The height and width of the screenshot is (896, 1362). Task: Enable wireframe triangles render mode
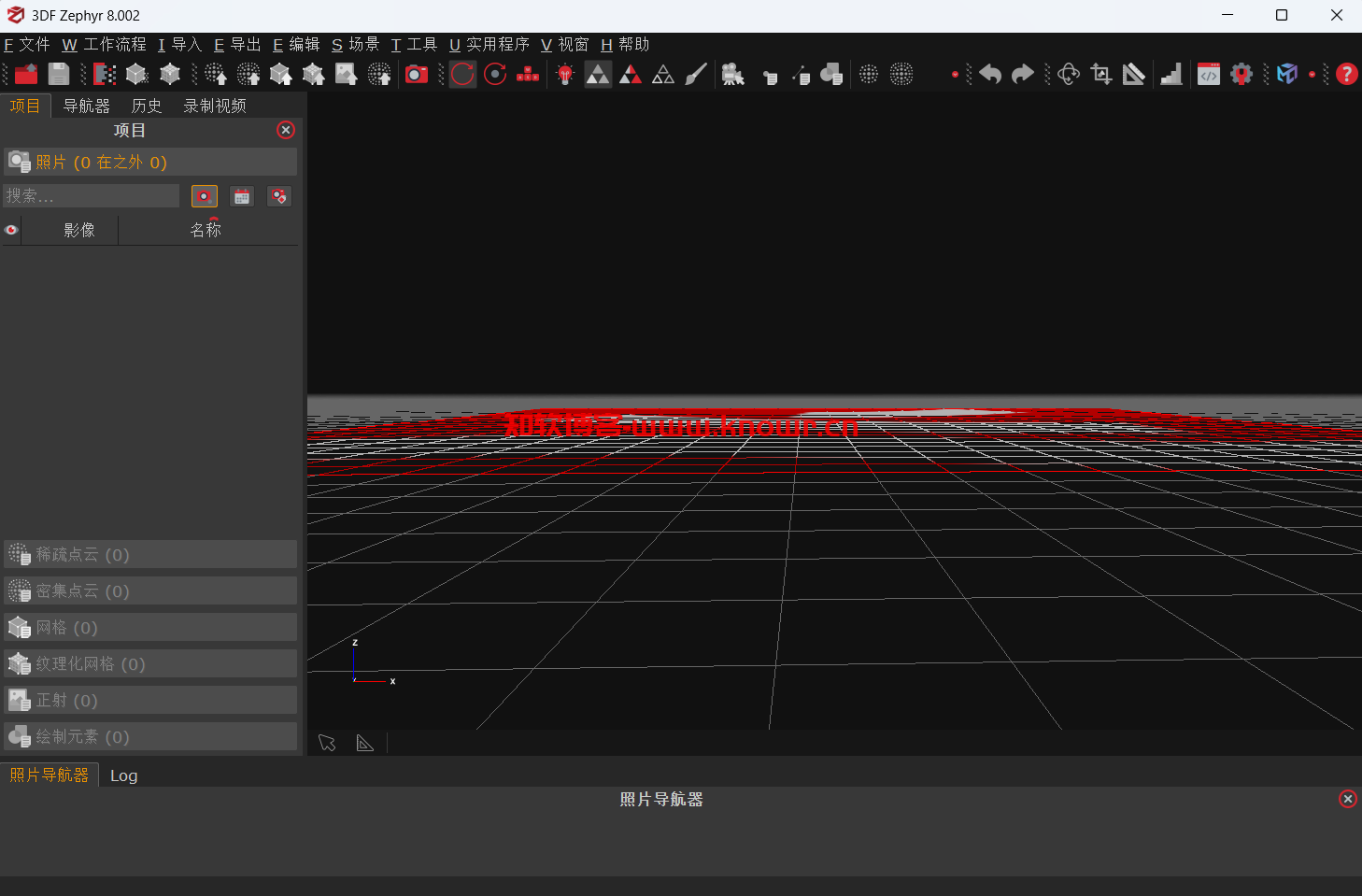pyautogui.click(x=663, y=75)
